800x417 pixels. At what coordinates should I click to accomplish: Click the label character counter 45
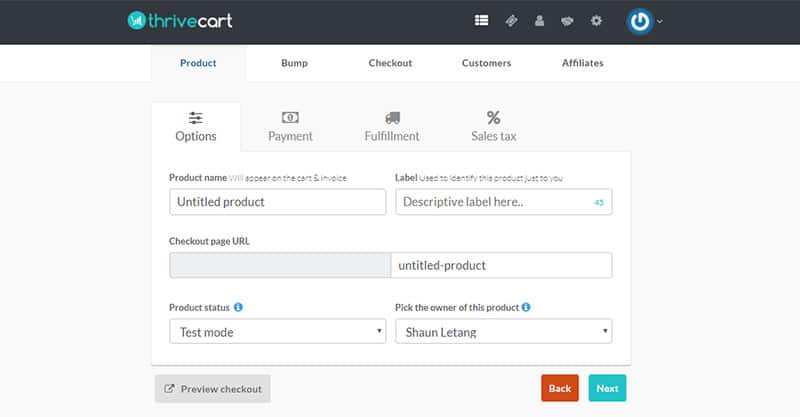click(599, 203)
